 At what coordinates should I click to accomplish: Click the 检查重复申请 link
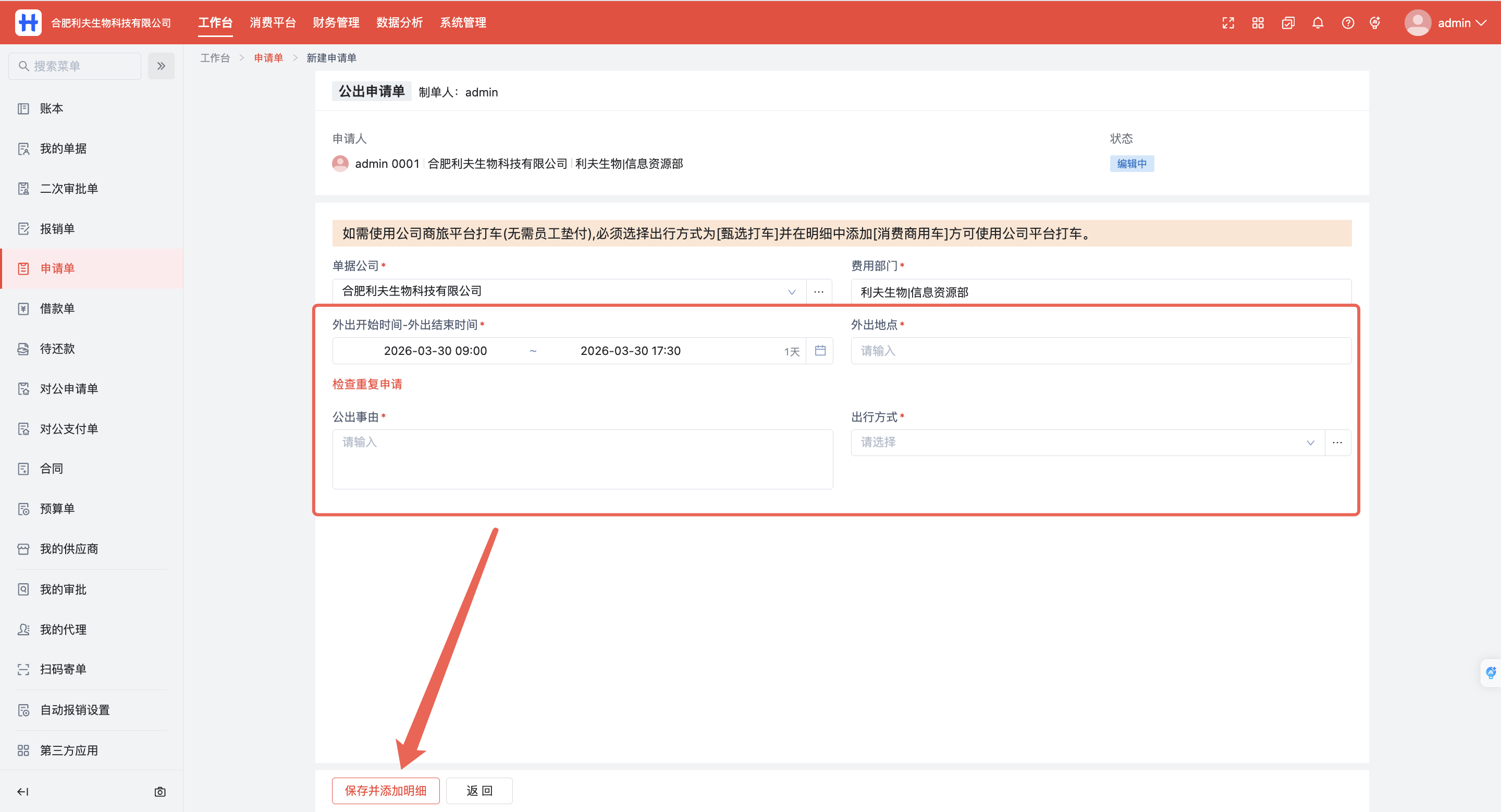pos(367,384)
